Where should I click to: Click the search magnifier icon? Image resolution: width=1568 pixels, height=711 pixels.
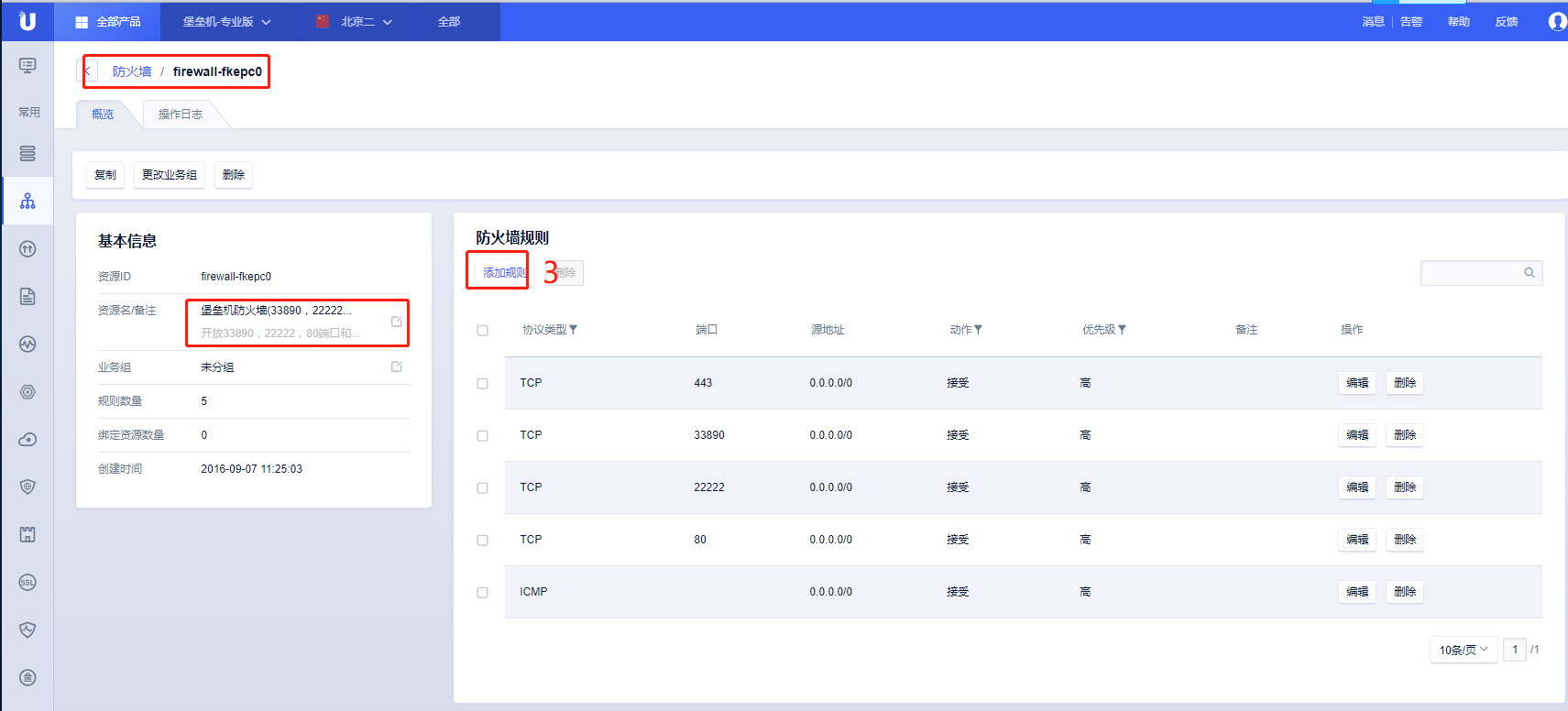click(1529, 273)
